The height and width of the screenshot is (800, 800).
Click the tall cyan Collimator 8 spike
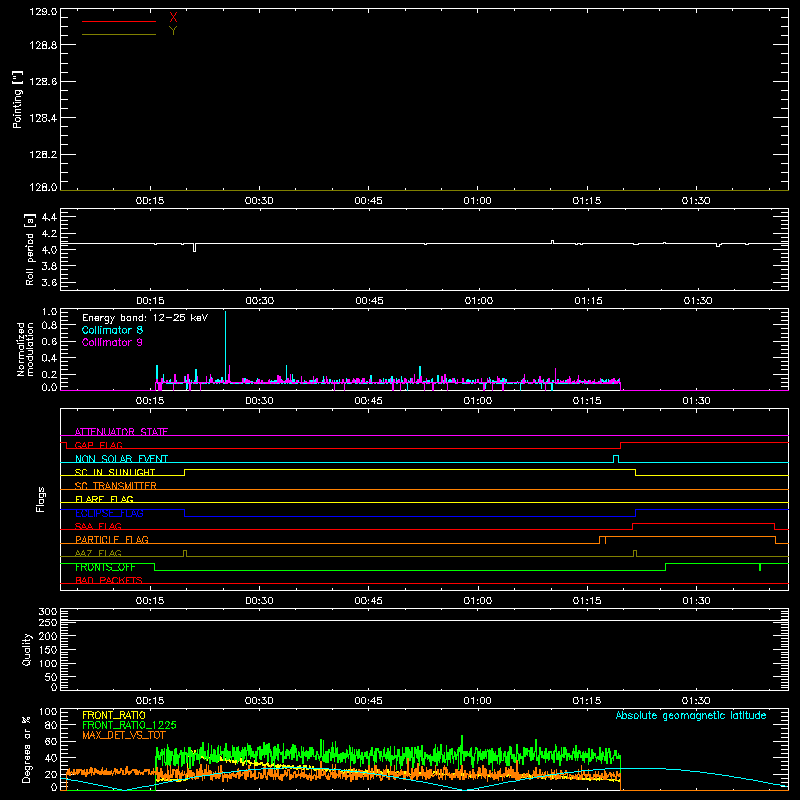pyautogui.click(x=226, y=347)
